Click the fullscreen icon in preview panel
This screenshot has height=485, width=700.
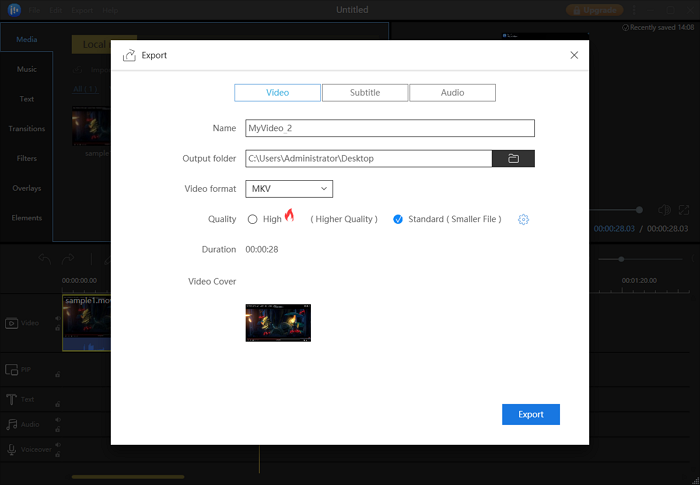click(684, 210)
